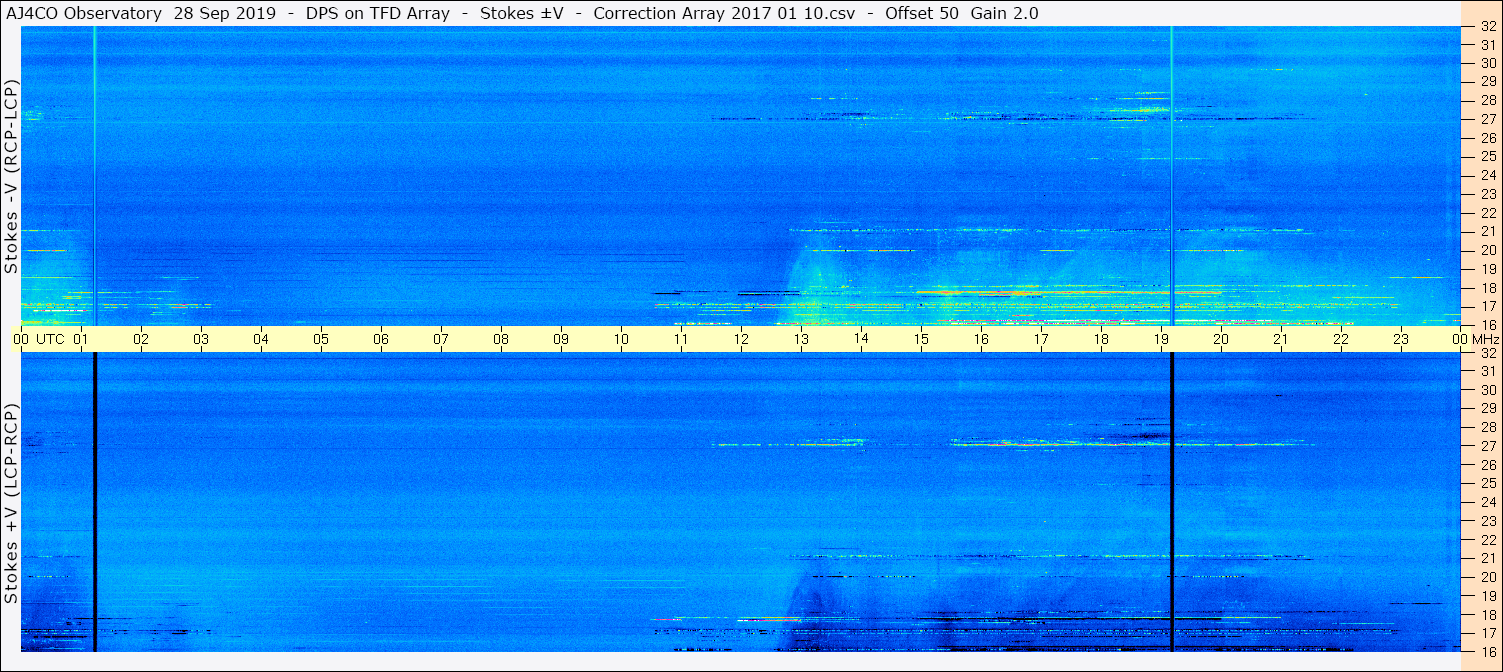Click the 01 UTC hour marker
The width and height of the screenshot is (1503, 672).
coord(81,339)
